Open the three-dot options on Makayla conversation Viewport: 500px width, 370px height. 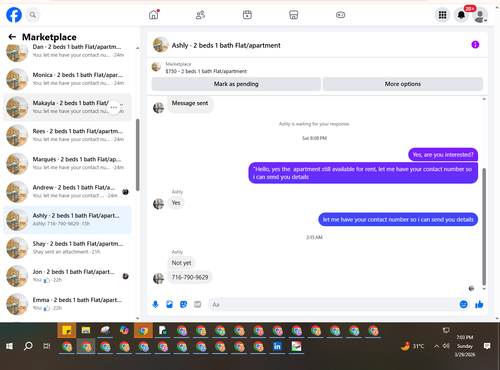coord(114,107)
